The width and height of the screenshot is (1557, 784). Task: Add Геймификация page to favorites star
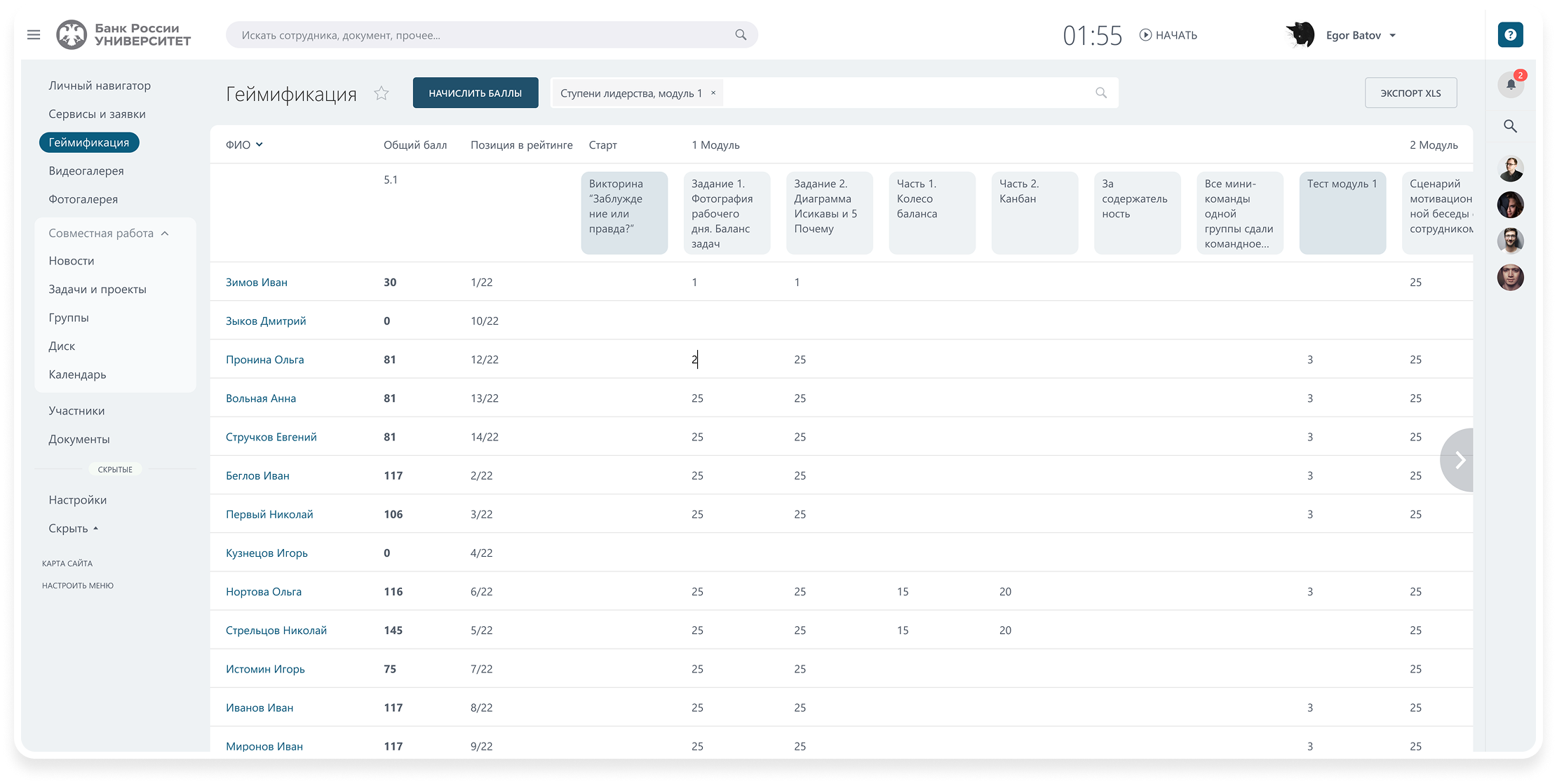coord(382,93)
